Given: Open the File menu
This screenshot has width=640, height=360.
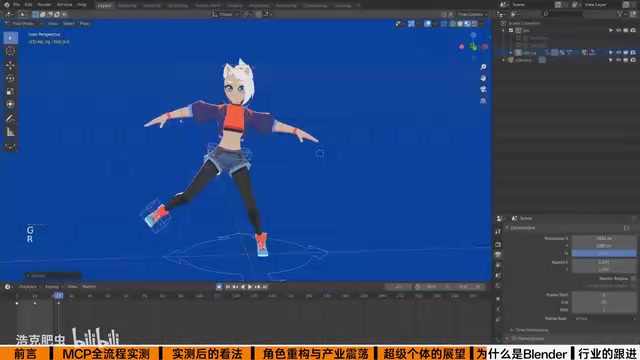Looking at the screenshot, I should pyautogui.click(x=16, y=5).
